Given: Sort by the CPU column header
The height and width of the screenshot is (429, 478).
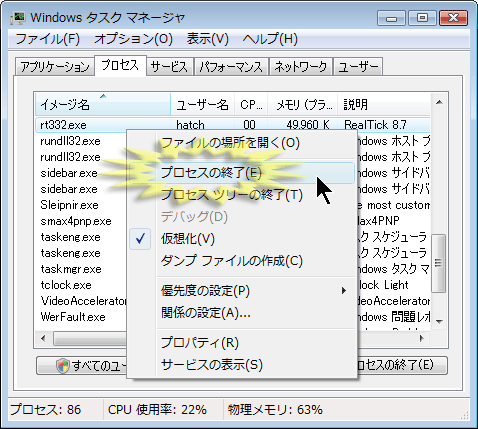Looking at the screenshot, I should click(x=251, y=105).
